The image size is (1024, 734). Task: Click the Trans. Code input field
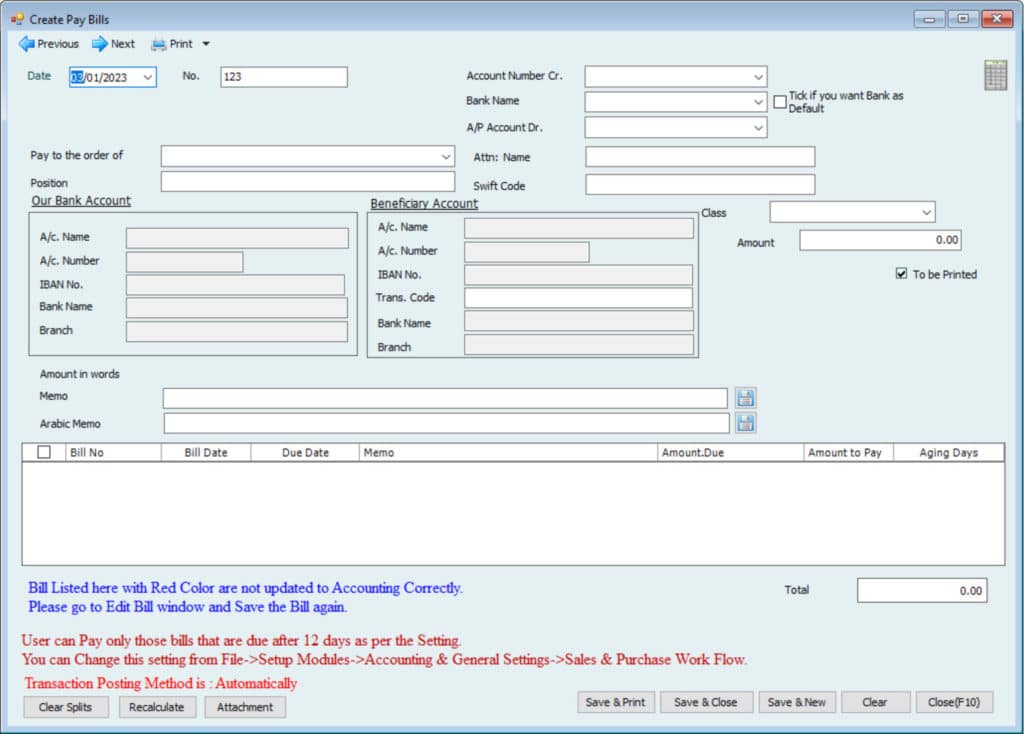click(x=578, y=298)
